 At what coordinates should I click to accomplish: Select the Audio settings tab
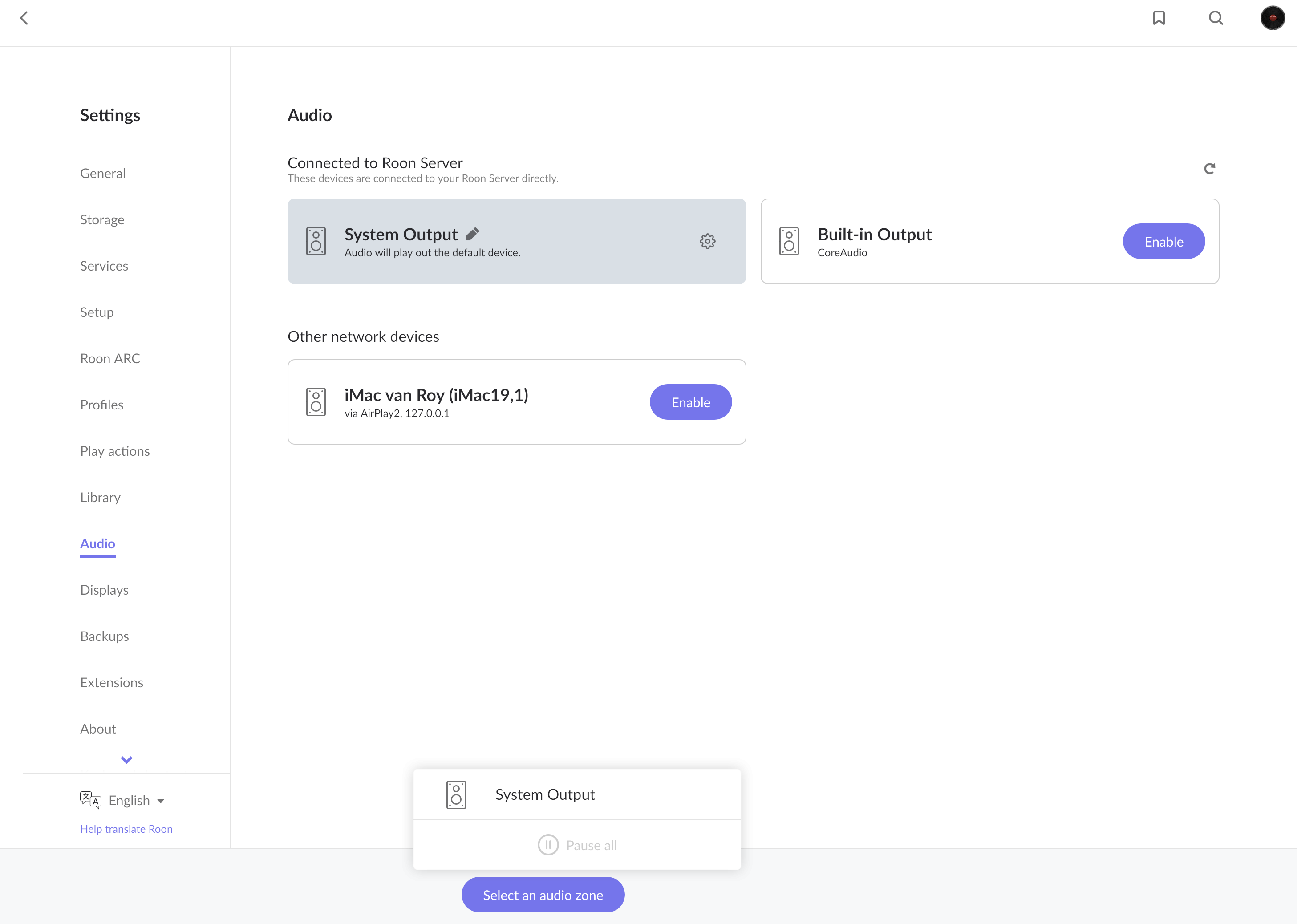[97, 543]
